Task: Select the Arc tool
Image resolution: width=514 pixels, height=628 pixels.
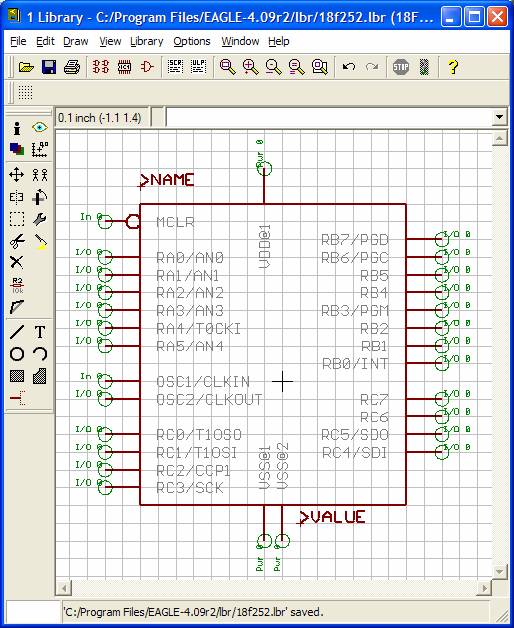Action: click(x=40, y=354)
